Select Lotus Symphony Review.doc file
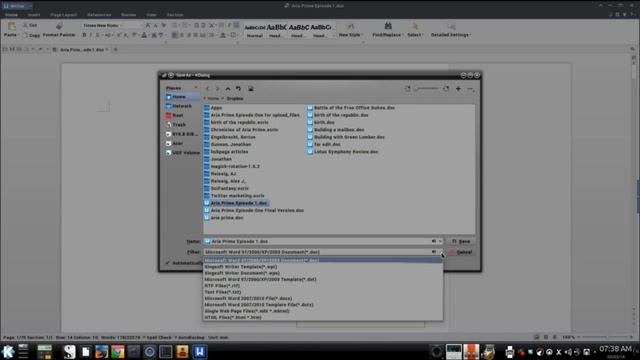Viewport: 640px width, 360px height. pos(342,152)
